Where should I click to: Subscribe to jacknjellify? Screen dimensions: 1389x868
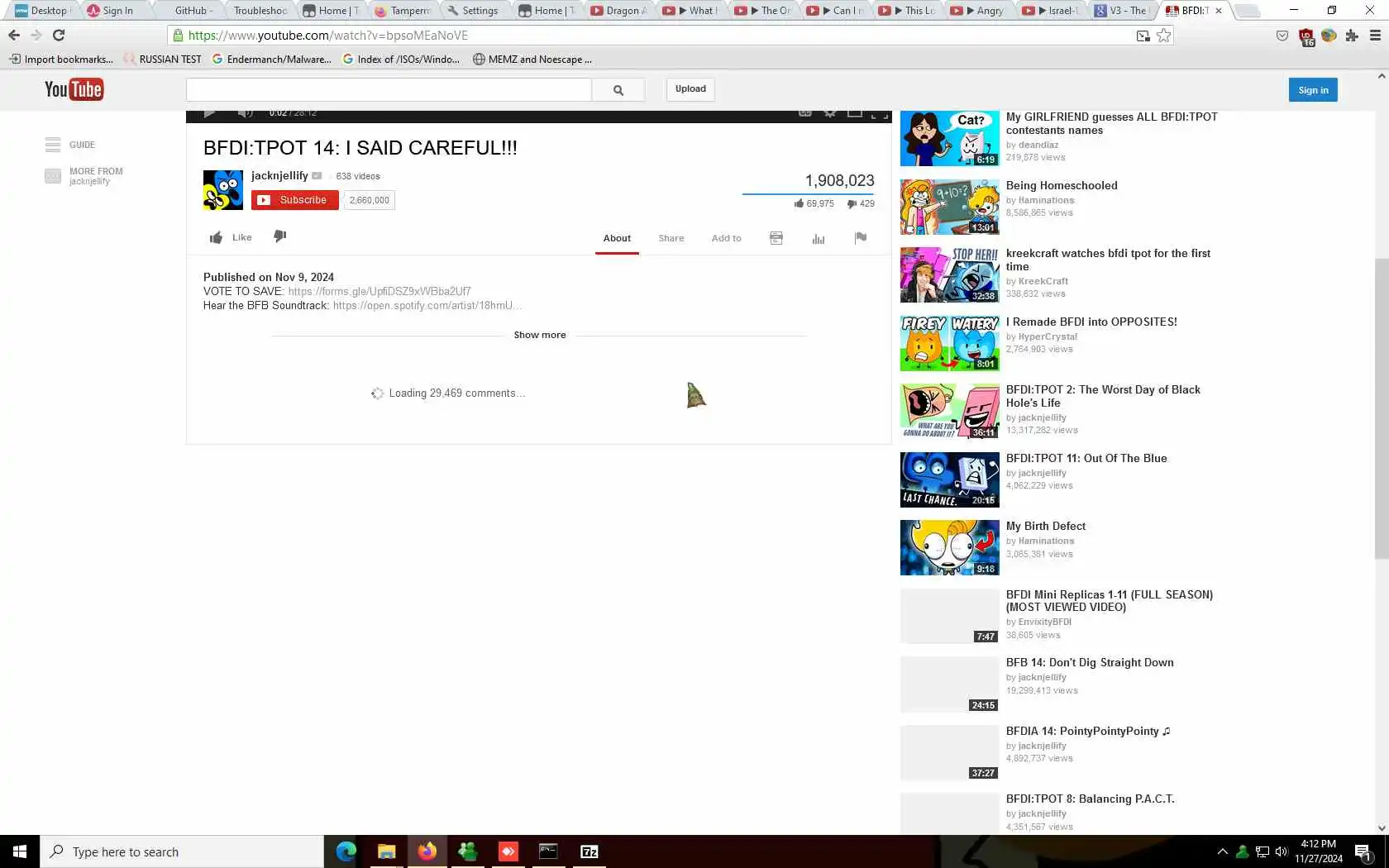coord(295,200)
